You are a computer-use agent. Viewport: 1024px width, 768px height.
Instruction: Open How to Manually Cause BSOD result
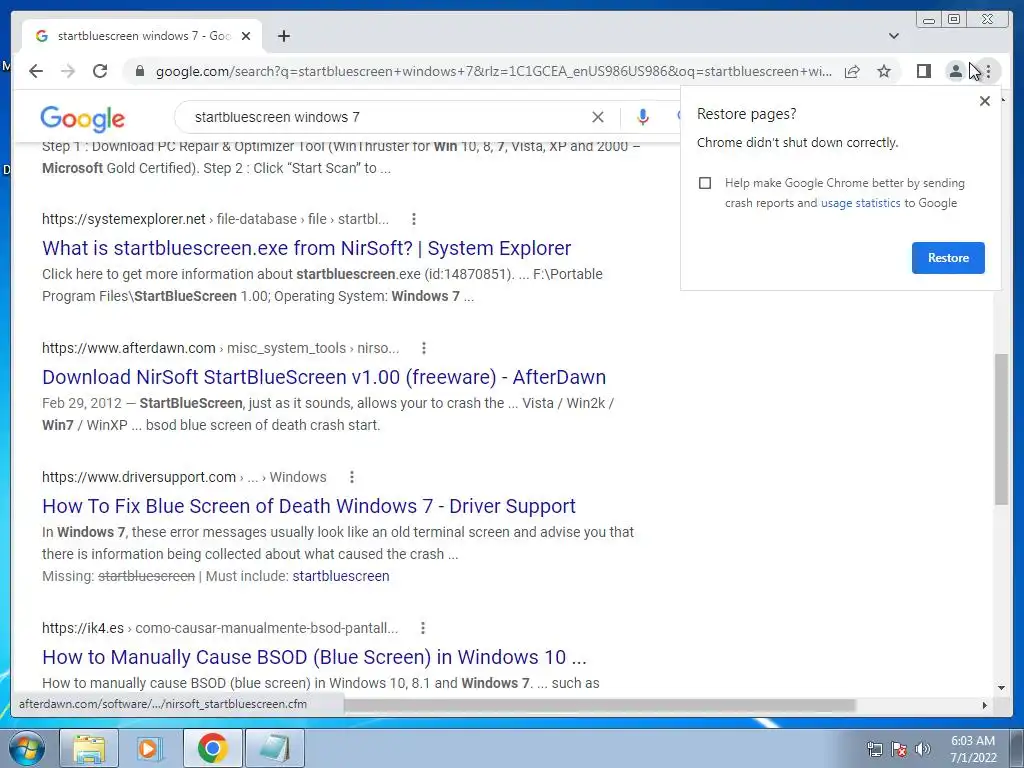[314, 657]
